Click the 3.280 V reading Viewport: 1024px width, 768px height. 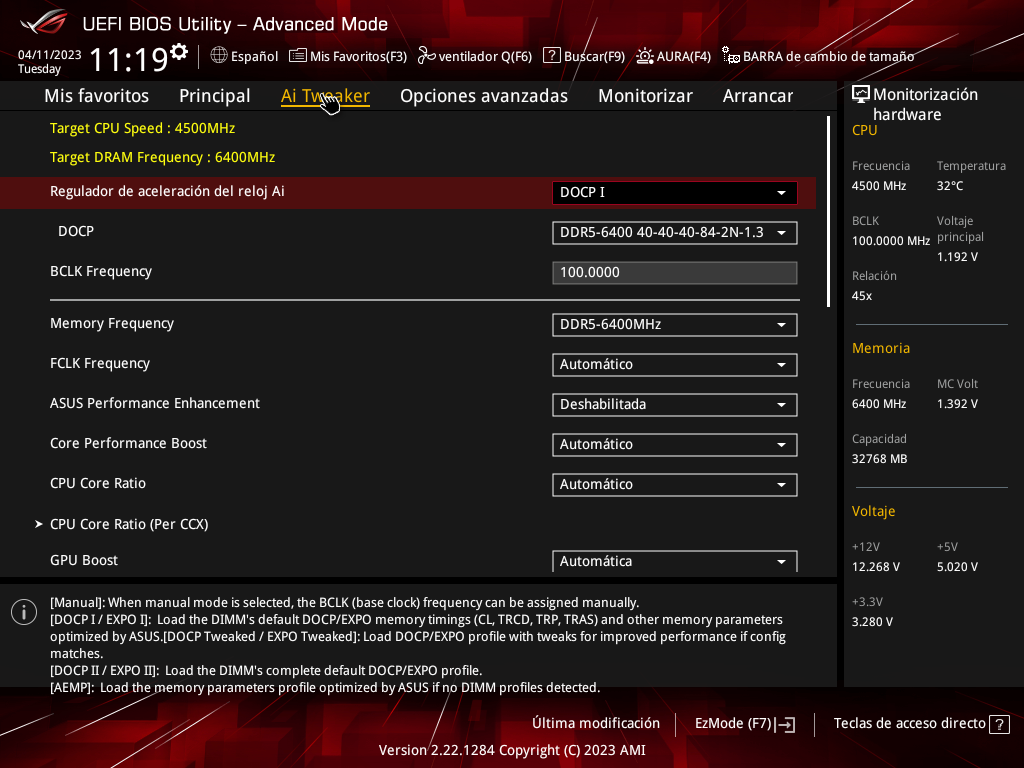(872, 622)
